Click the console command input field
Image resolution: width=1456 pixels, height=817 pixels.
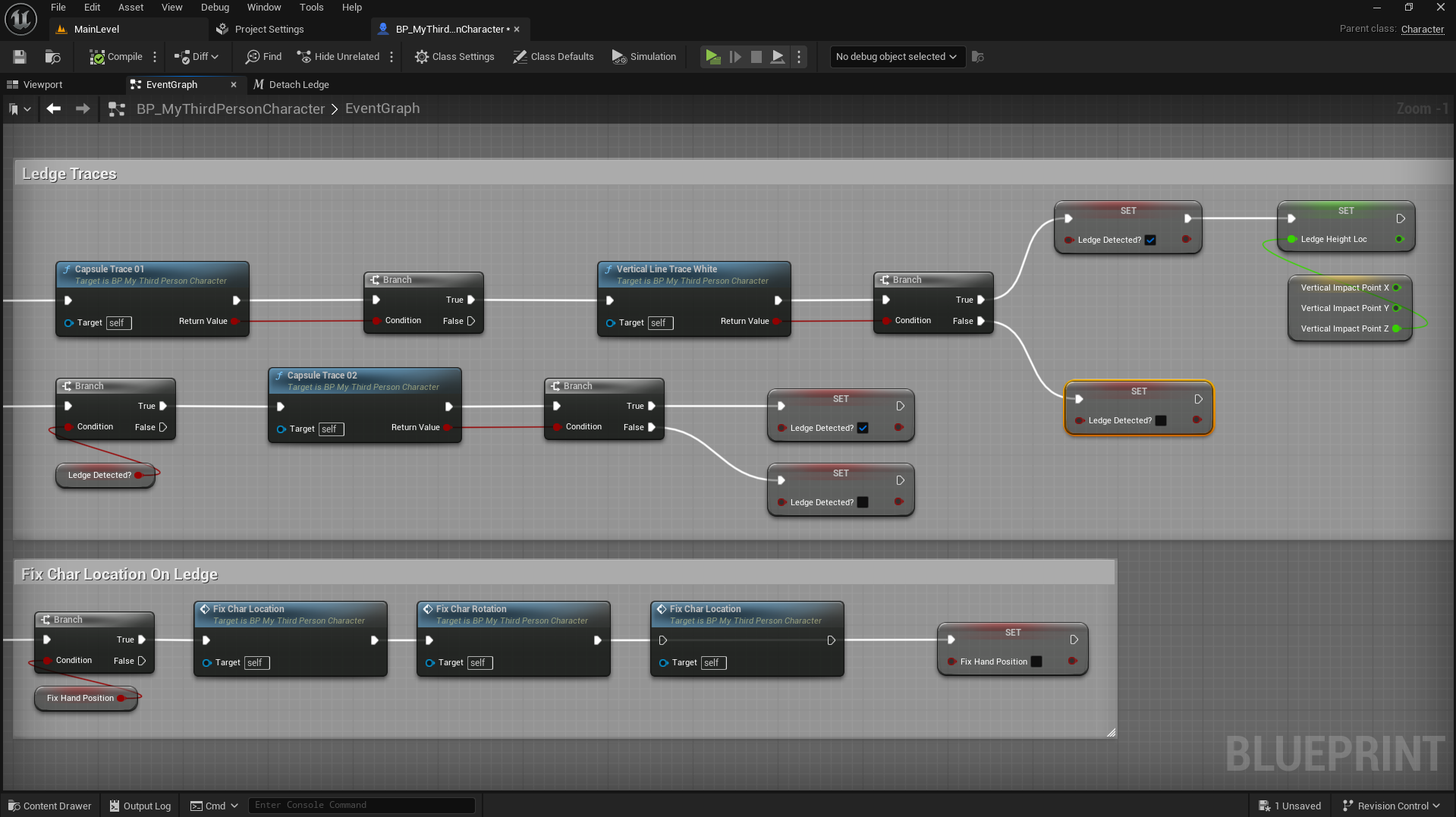click(362, 806)
